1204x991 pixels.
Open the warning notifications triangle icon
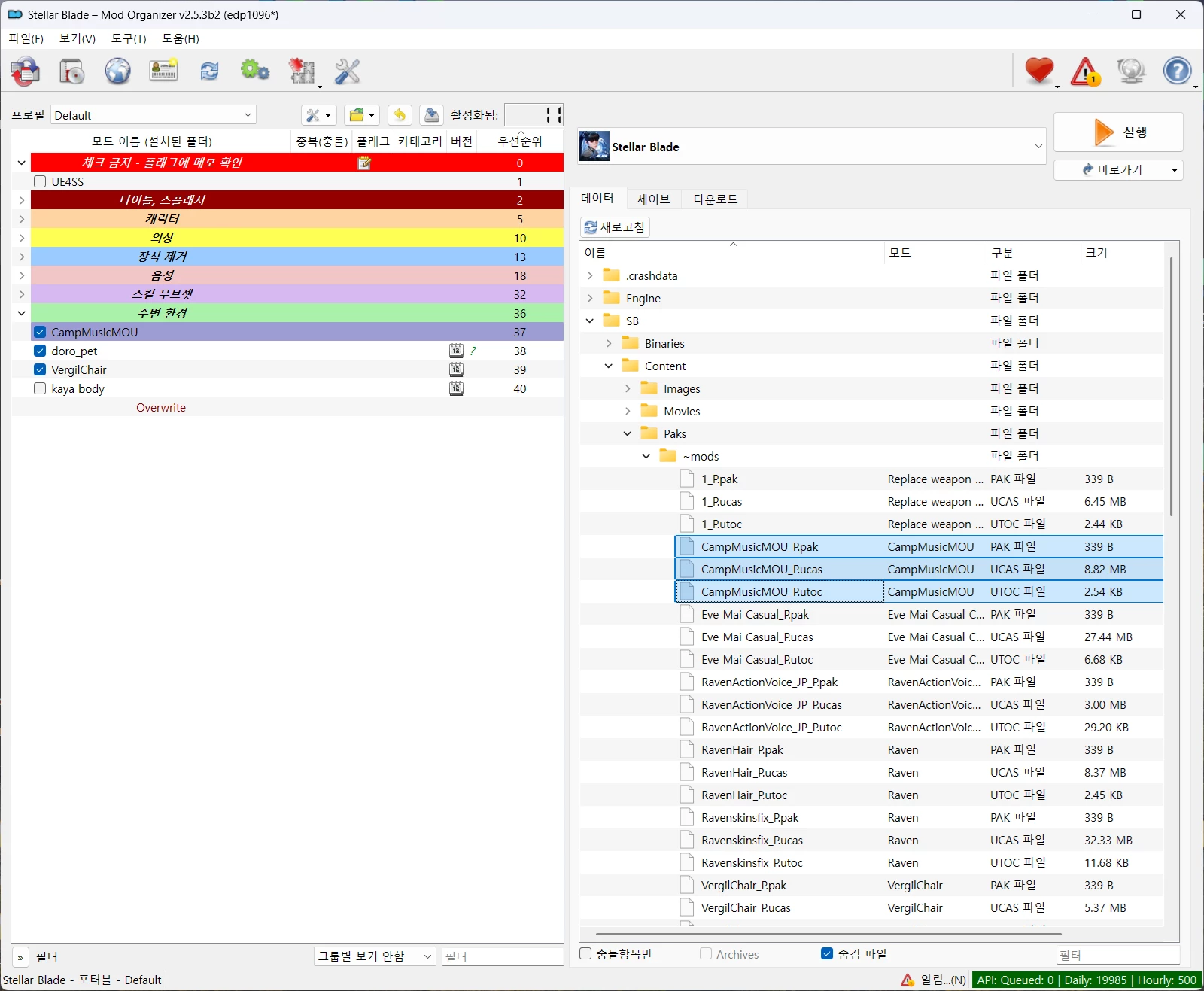[x=1085, y=71]
